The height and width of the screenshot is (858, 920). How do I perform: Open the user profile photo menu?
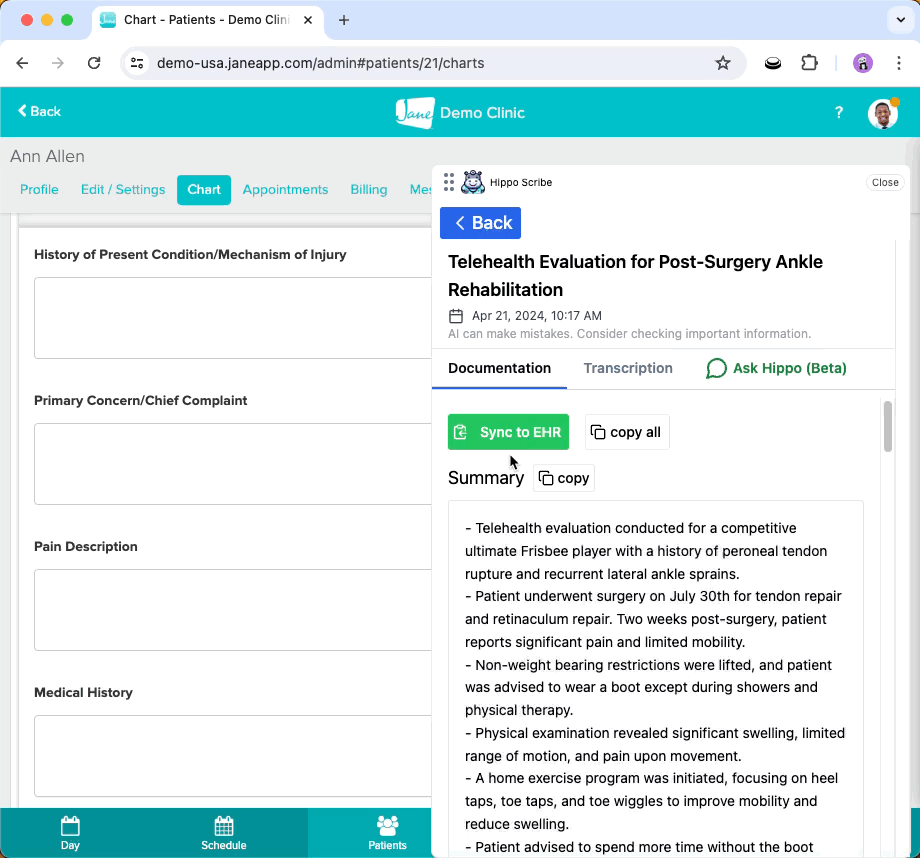pos(882,113)
